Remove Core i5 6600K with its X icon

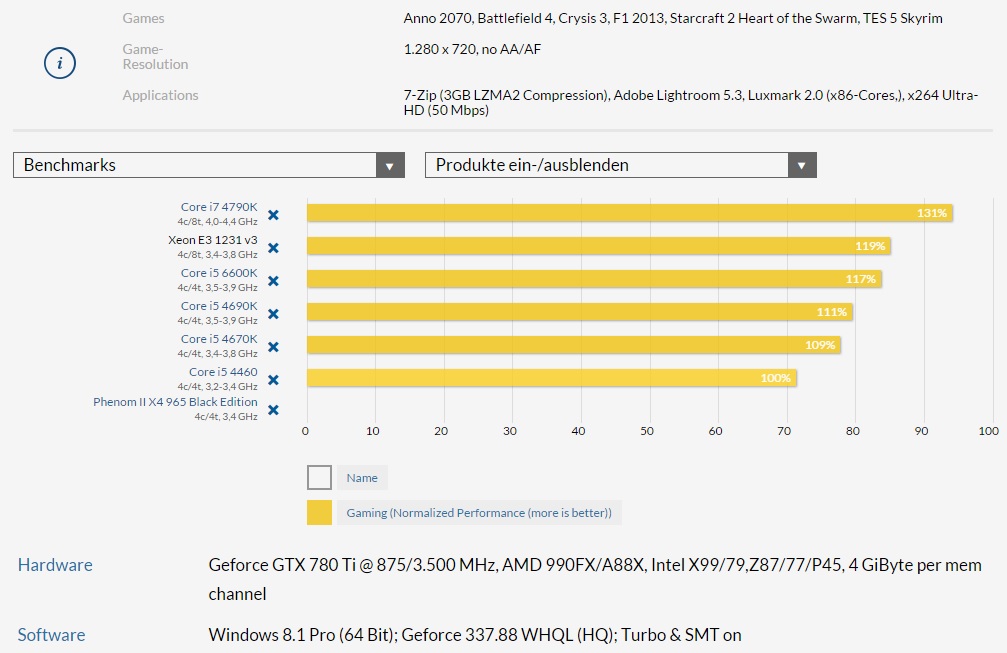[x=273, y=281]
